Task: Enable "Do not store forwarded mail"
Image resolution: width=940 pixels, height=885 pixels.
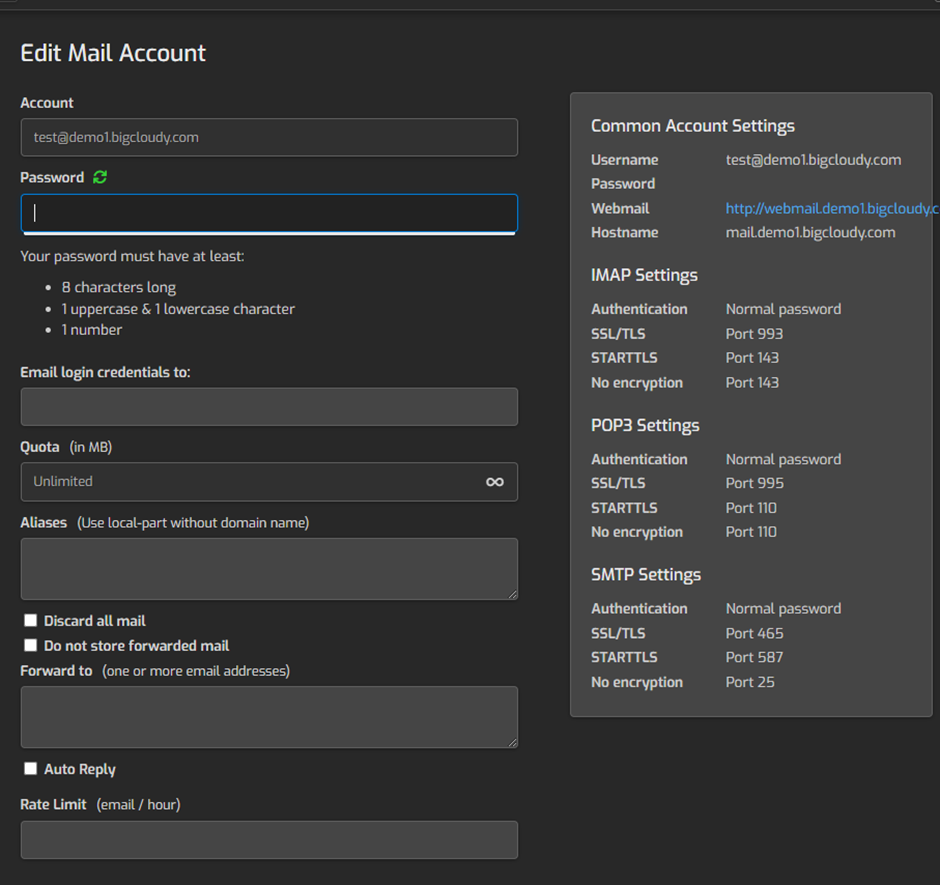Action: pyautogui.click(x=30, y=645)
